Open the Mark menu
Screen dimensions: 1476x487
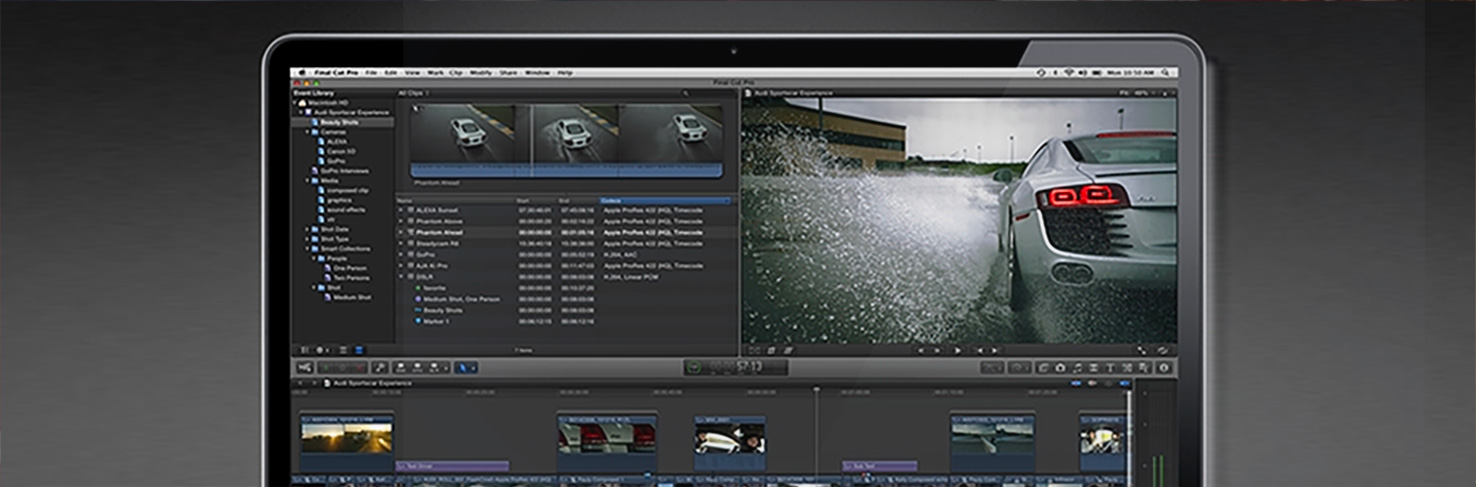pos(435,73)
